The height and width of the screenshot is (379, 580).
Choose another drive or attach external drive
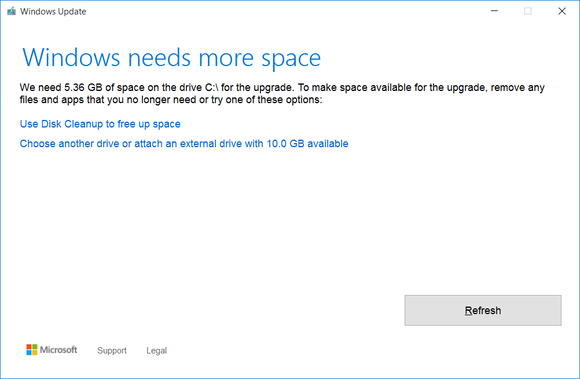tap(184, 143)
